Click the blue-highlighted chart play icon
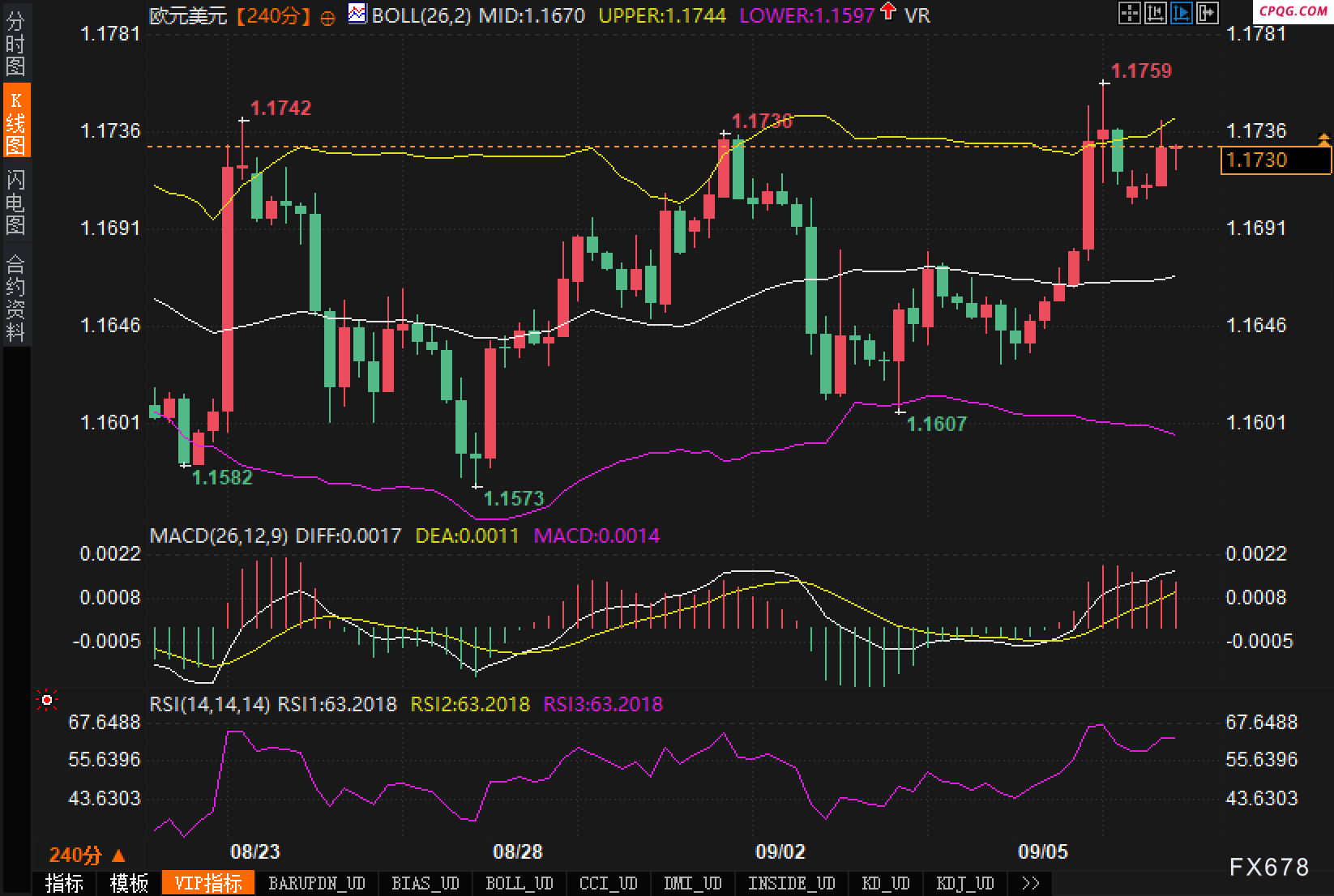 tap(1181, 13)
